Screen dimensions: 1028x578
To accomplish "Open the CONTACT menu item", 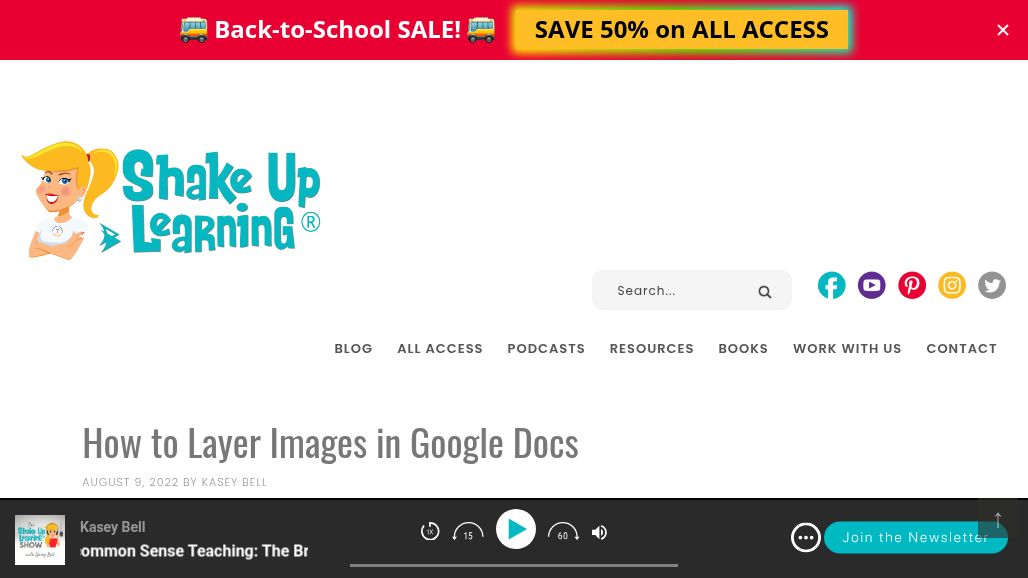I will click(x=961, y=349).
